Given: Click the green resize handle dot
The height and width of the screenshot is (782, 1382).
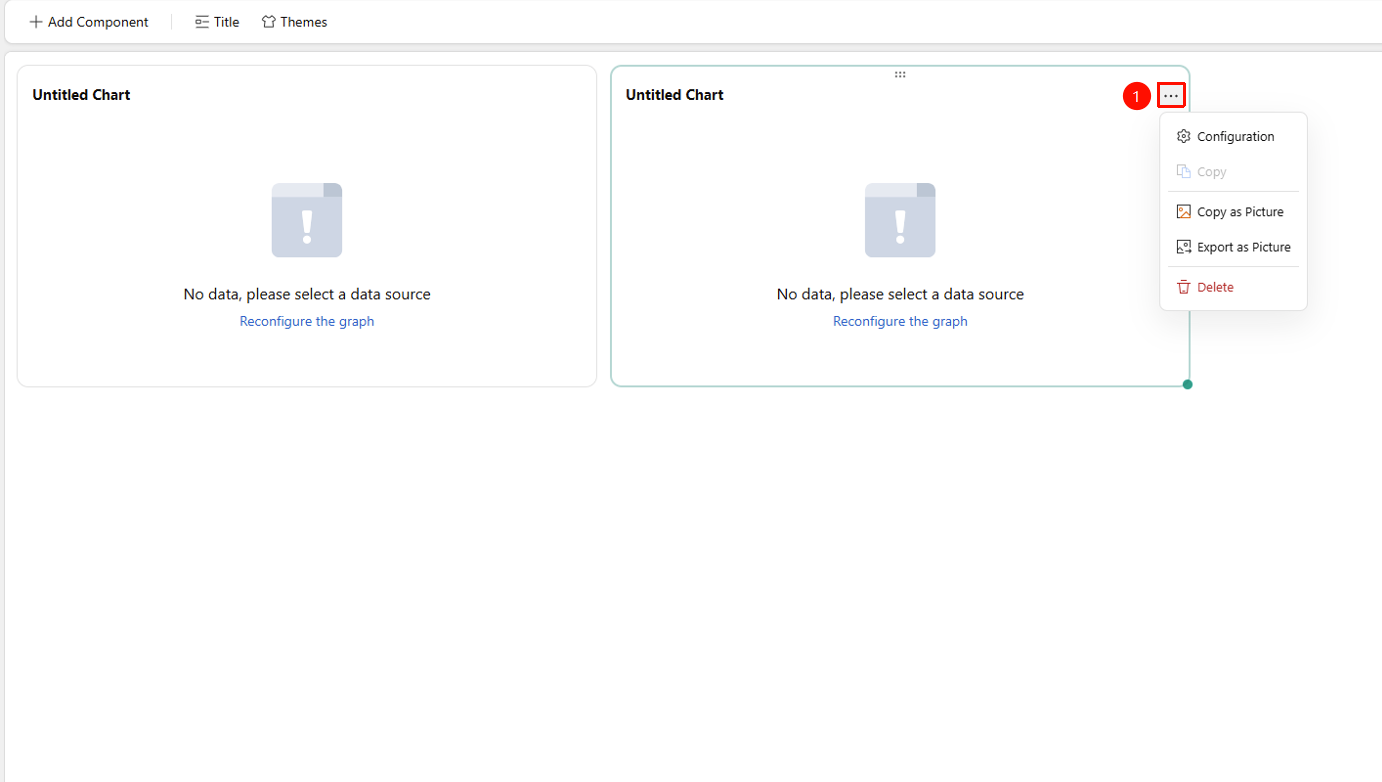Looking at the screenshot, I should point(1187,385).
